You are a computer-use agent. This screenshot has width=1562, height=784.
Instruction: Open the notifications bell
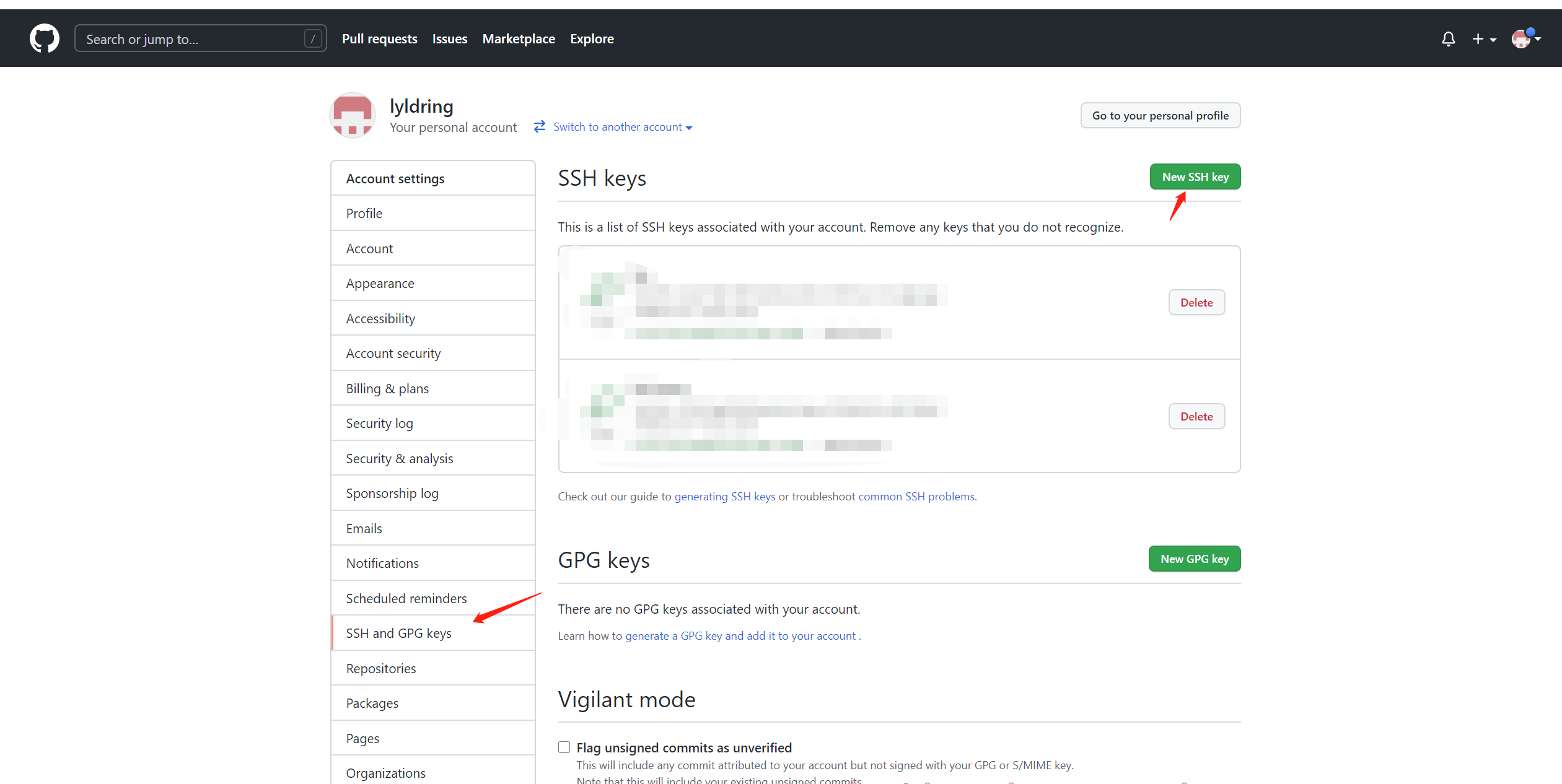[x=1448, y=38]
